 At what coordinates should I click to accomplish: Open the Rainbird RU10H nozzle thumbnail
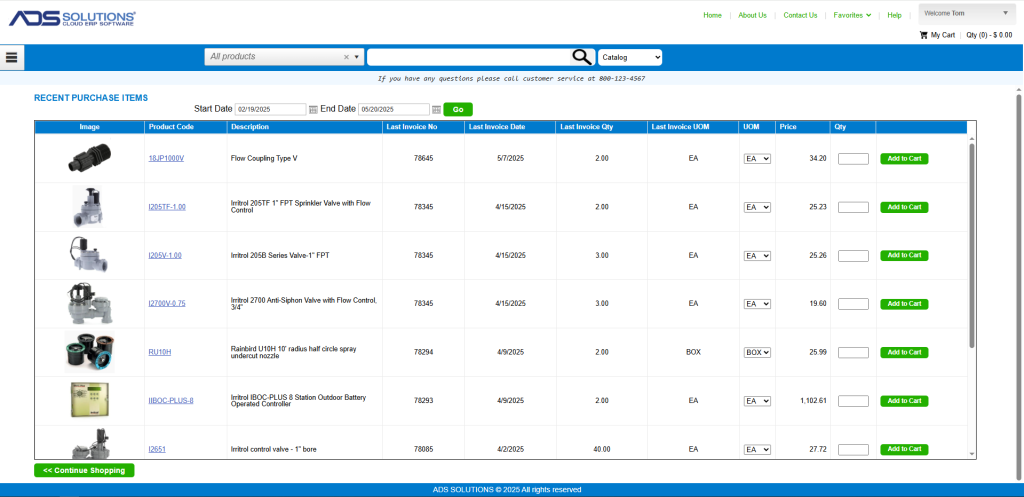point(89,351)
